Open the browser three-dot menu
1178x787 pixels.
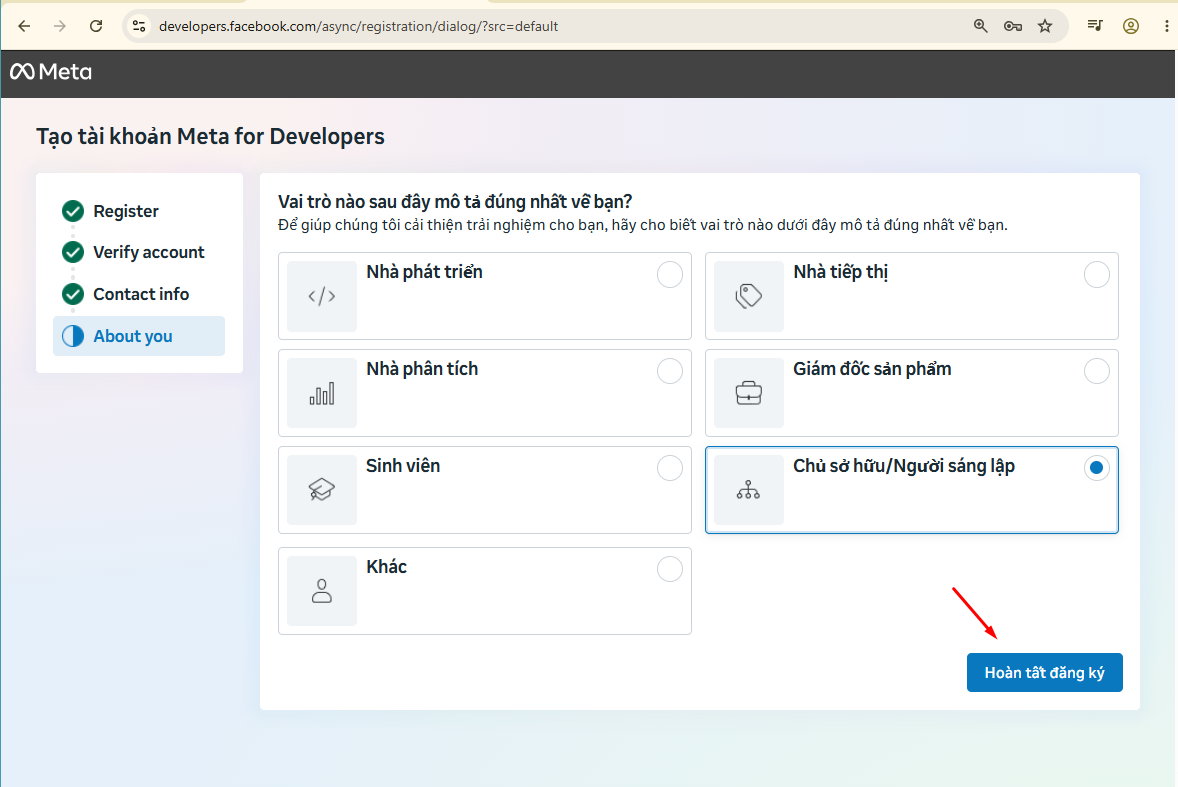pos(1166,26)
